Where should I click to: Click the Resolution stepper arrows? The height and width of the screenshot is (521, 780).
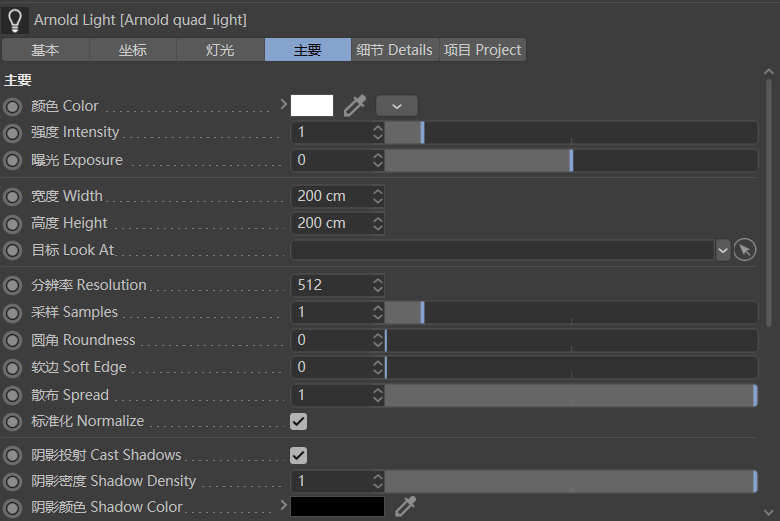click(378, 285)
